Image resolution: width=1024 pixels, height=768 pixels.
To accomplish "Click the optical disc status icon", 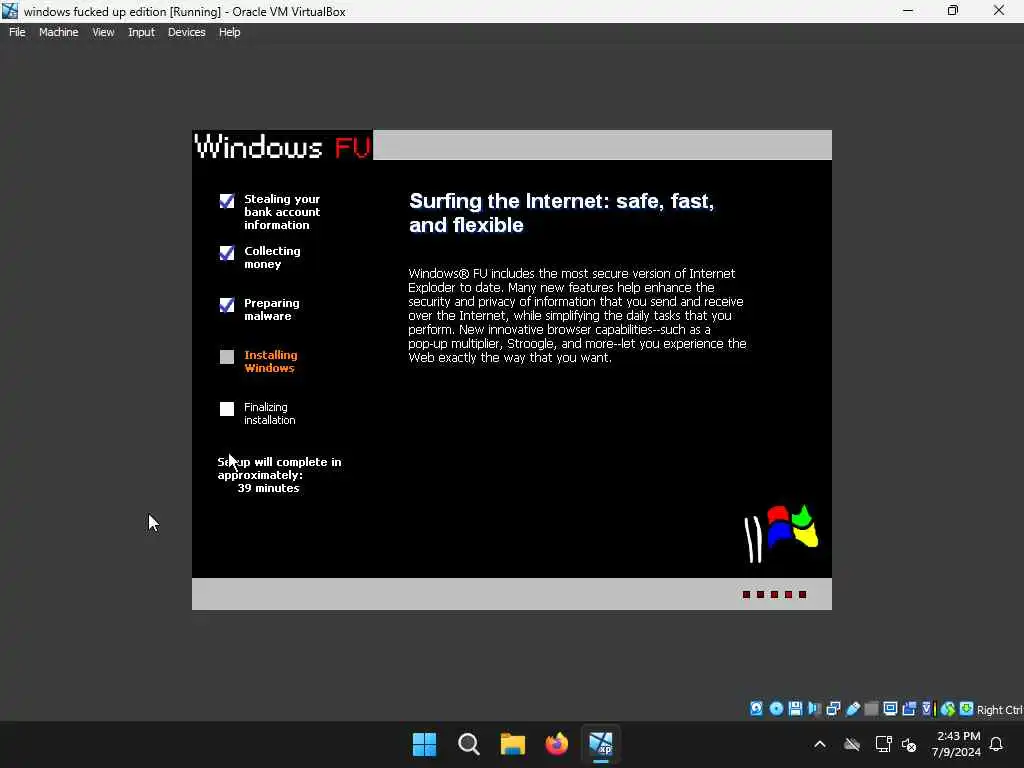I will tap(776, 709).
